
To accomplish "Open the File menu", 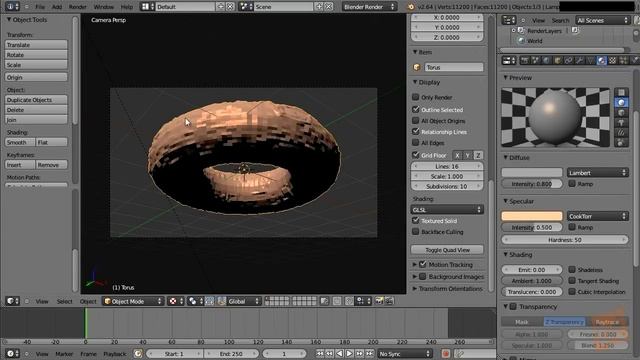I will (40, 7).
